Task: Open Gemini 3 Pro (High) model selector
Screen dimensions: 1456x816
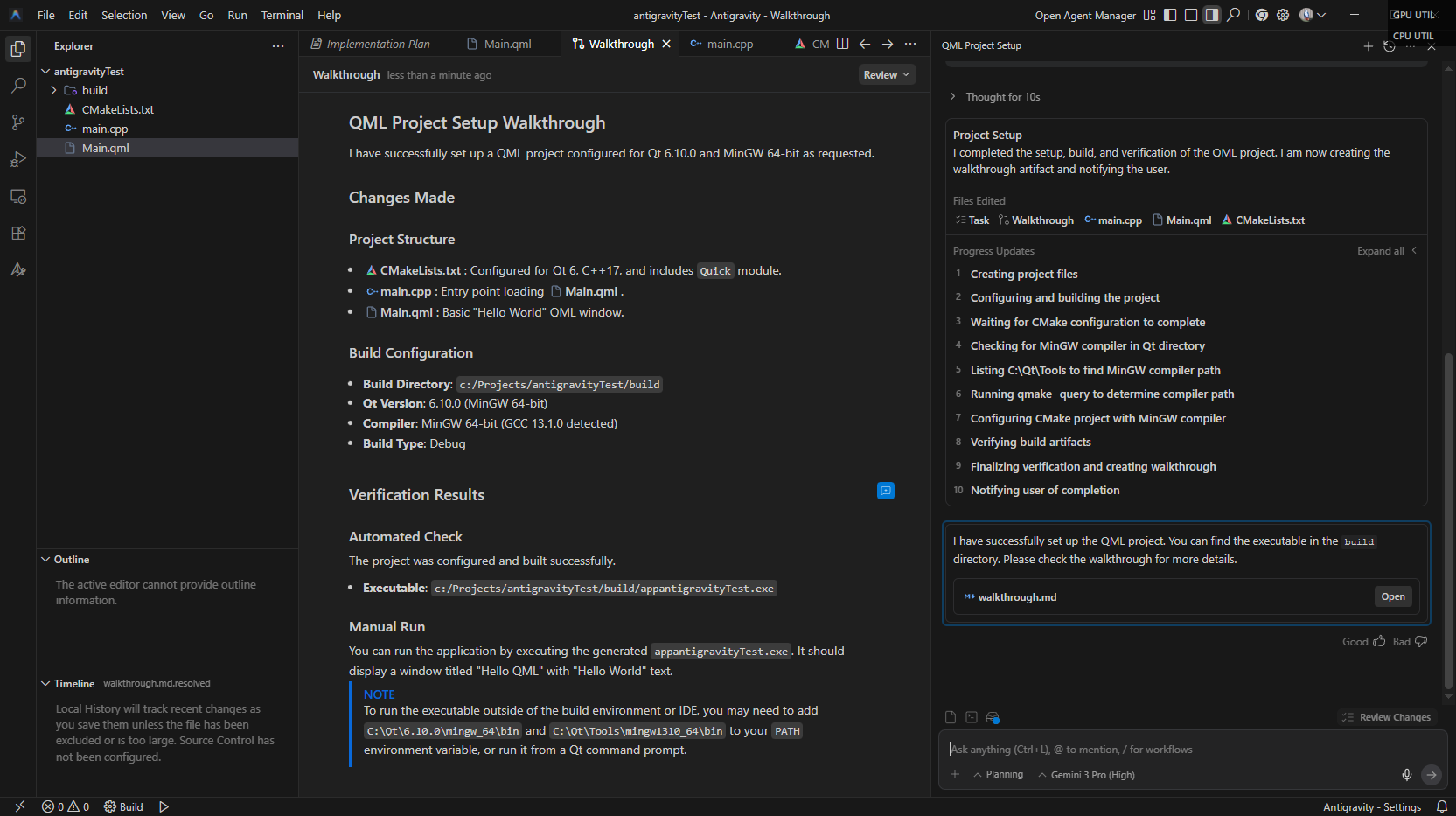Action: (x=1086, y=774)
